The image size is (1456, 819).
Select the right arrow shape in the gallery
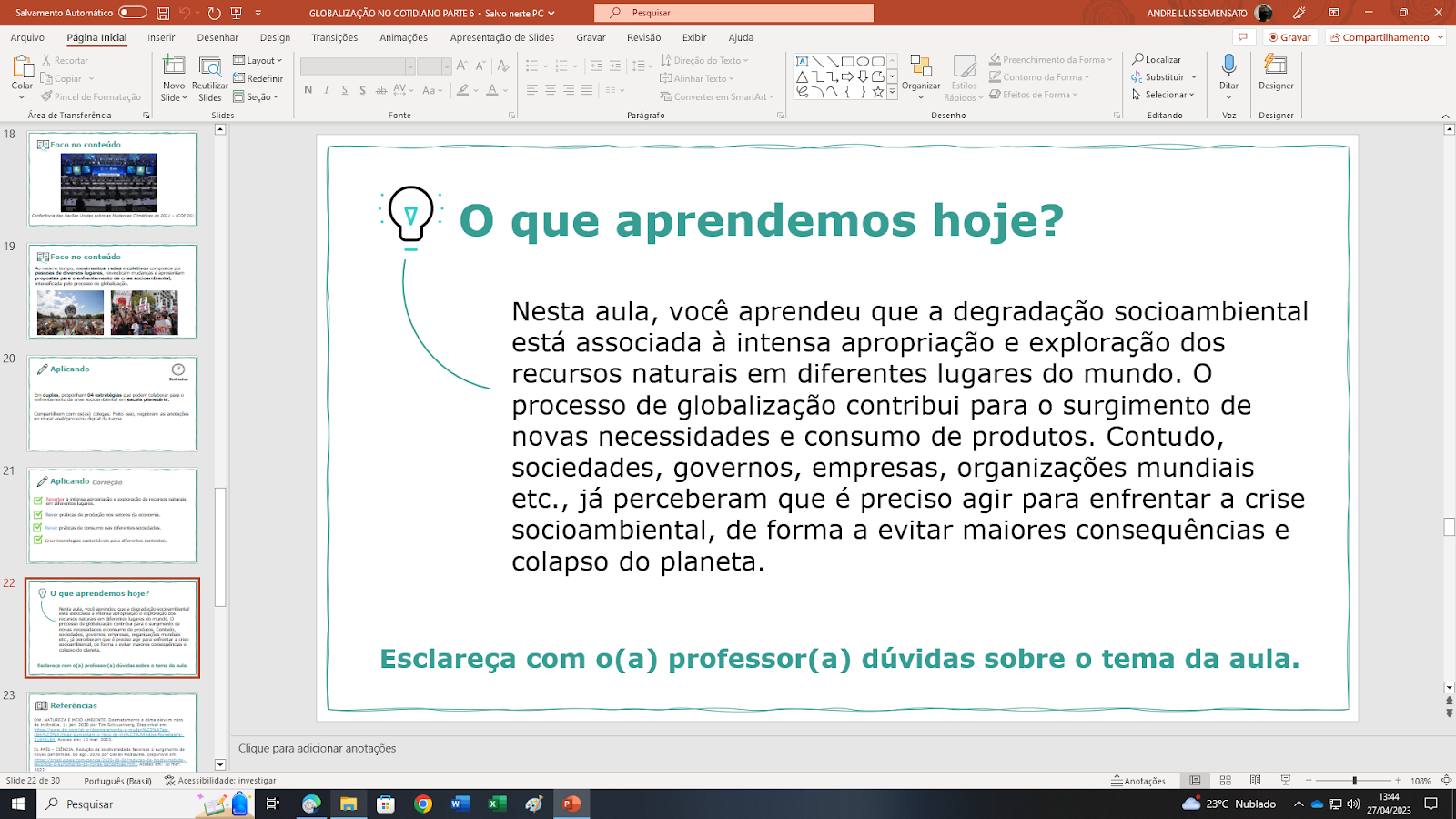(x=847, y=77)
